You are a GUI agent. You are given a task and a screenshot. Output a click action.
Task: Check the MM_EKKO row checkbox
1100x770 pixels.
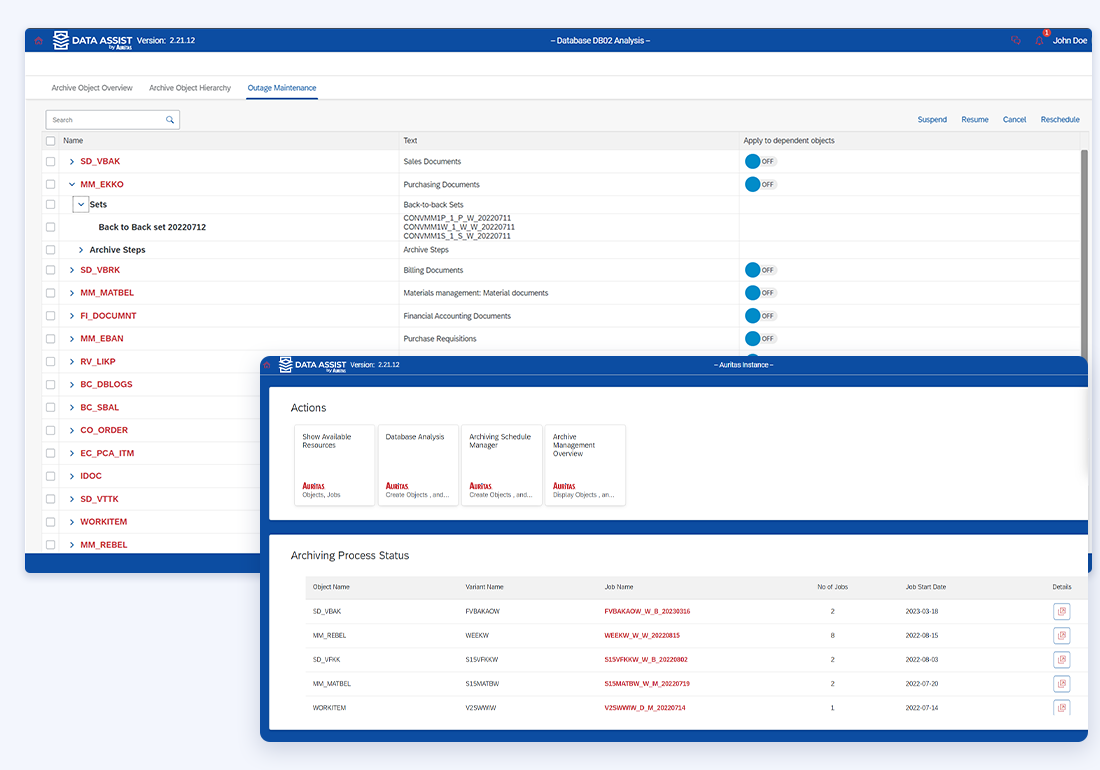pos(51,184)
